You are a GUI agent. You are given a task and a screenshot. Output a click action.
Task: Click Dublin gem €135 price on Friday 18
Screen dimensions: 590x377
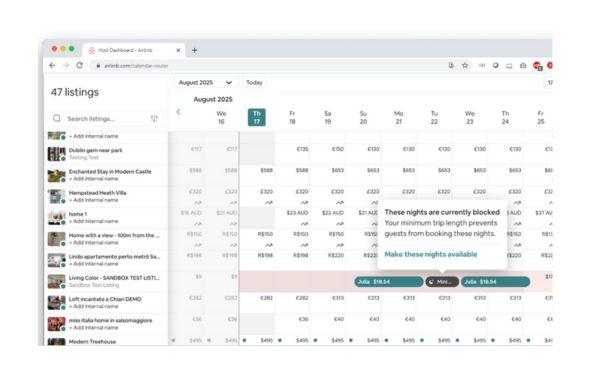[302, 149]
